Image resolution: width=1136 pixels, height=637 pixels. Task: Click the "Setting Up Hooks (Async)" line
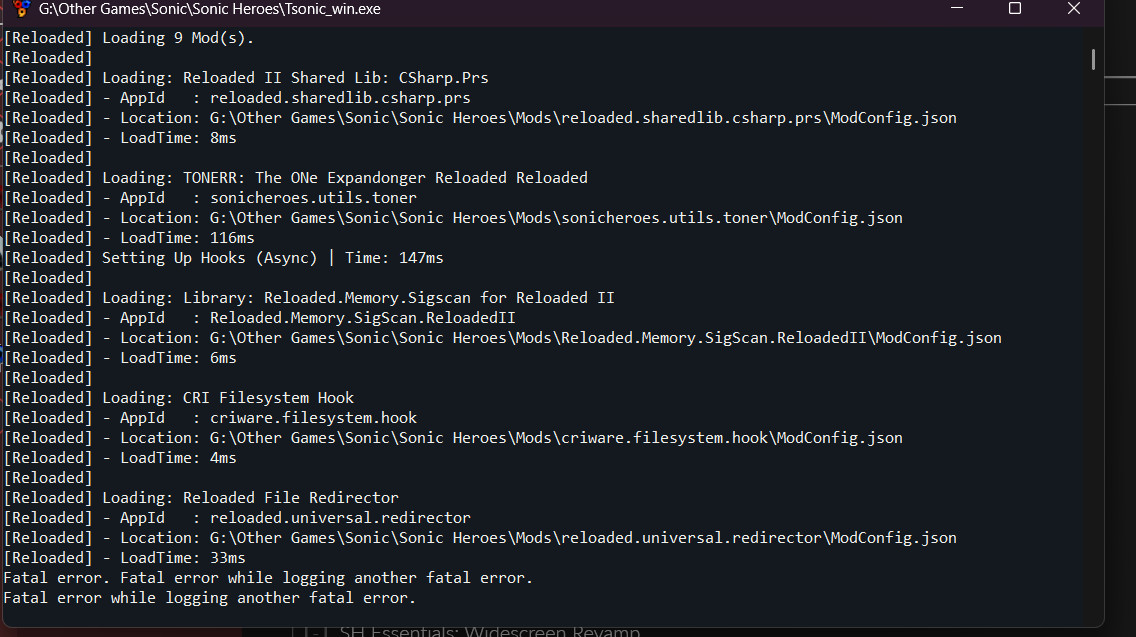(x=272, y=258)
